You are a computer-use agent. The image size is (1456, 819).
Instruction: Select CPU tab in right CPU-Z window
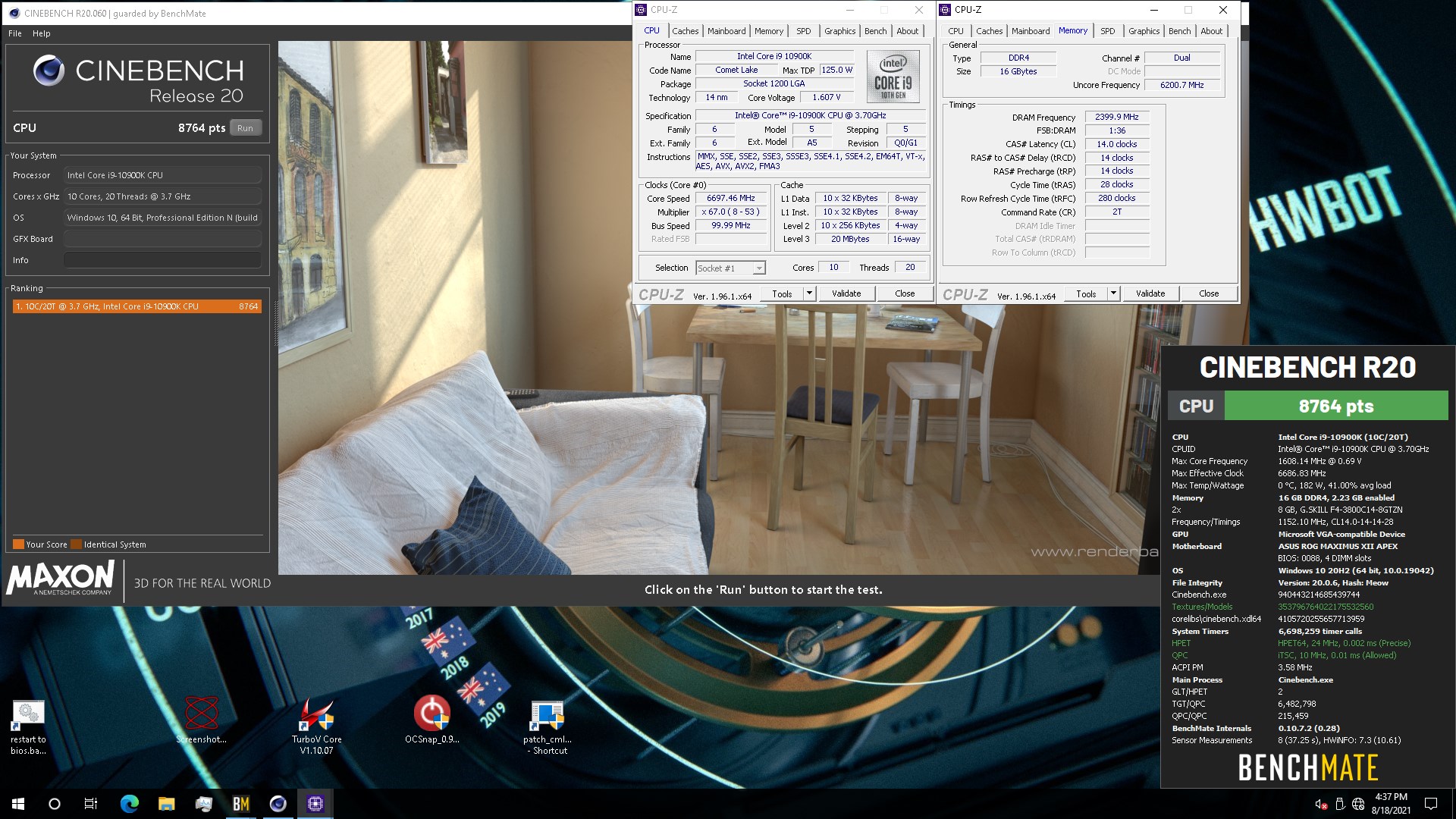click(x=955, y=31)
